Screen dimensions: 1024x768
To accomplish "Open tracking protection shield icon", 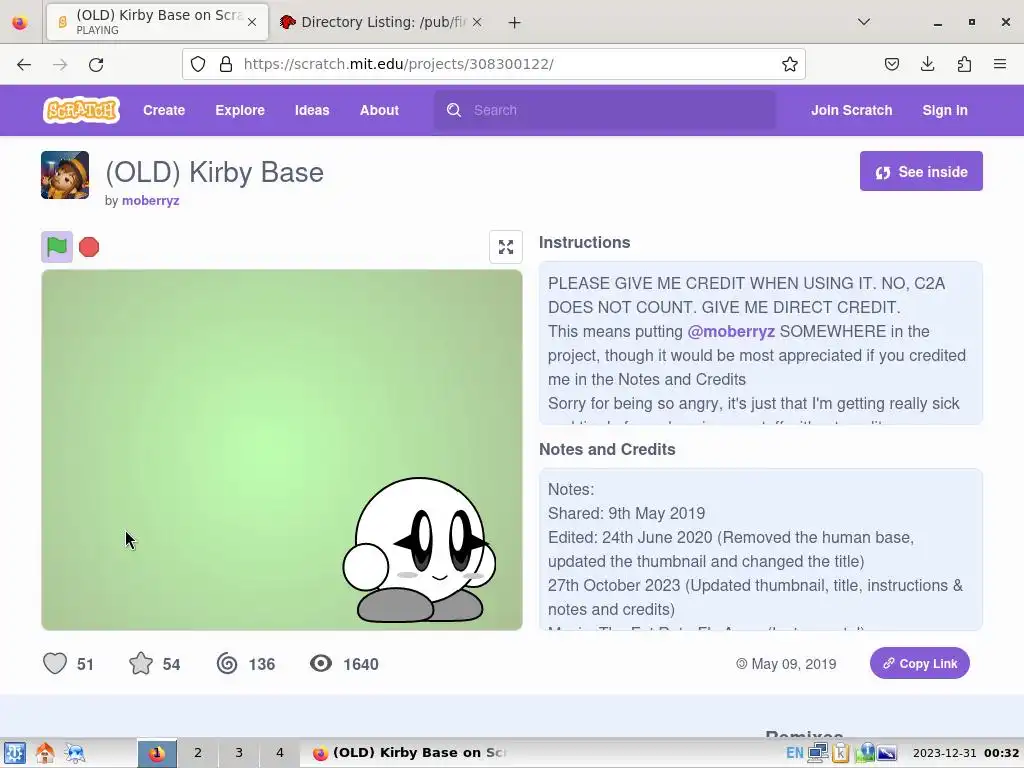I will coord(198,64).
